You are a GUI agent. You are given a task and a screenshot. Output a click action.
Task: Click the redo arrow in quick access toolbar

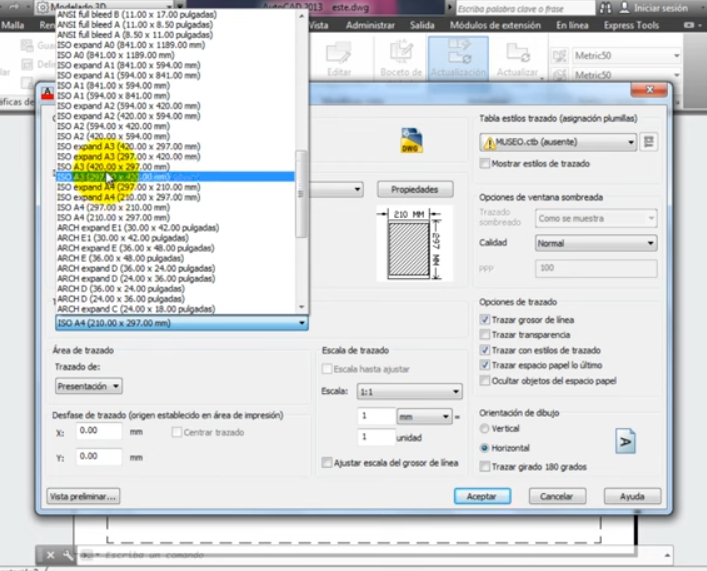(14, 7)
